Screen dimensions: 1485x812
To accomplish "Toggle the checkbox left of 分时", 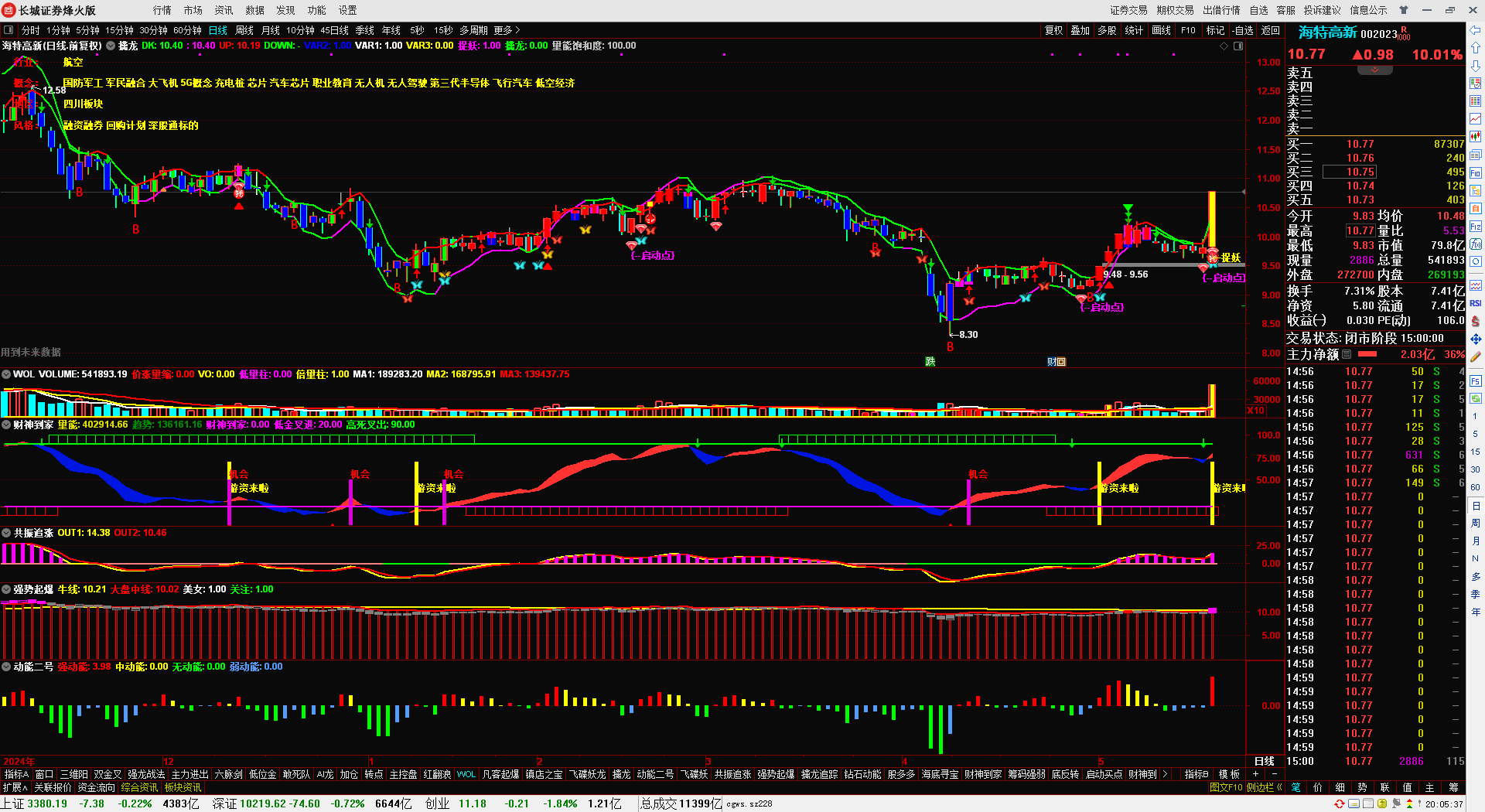I will pos(9,30).
